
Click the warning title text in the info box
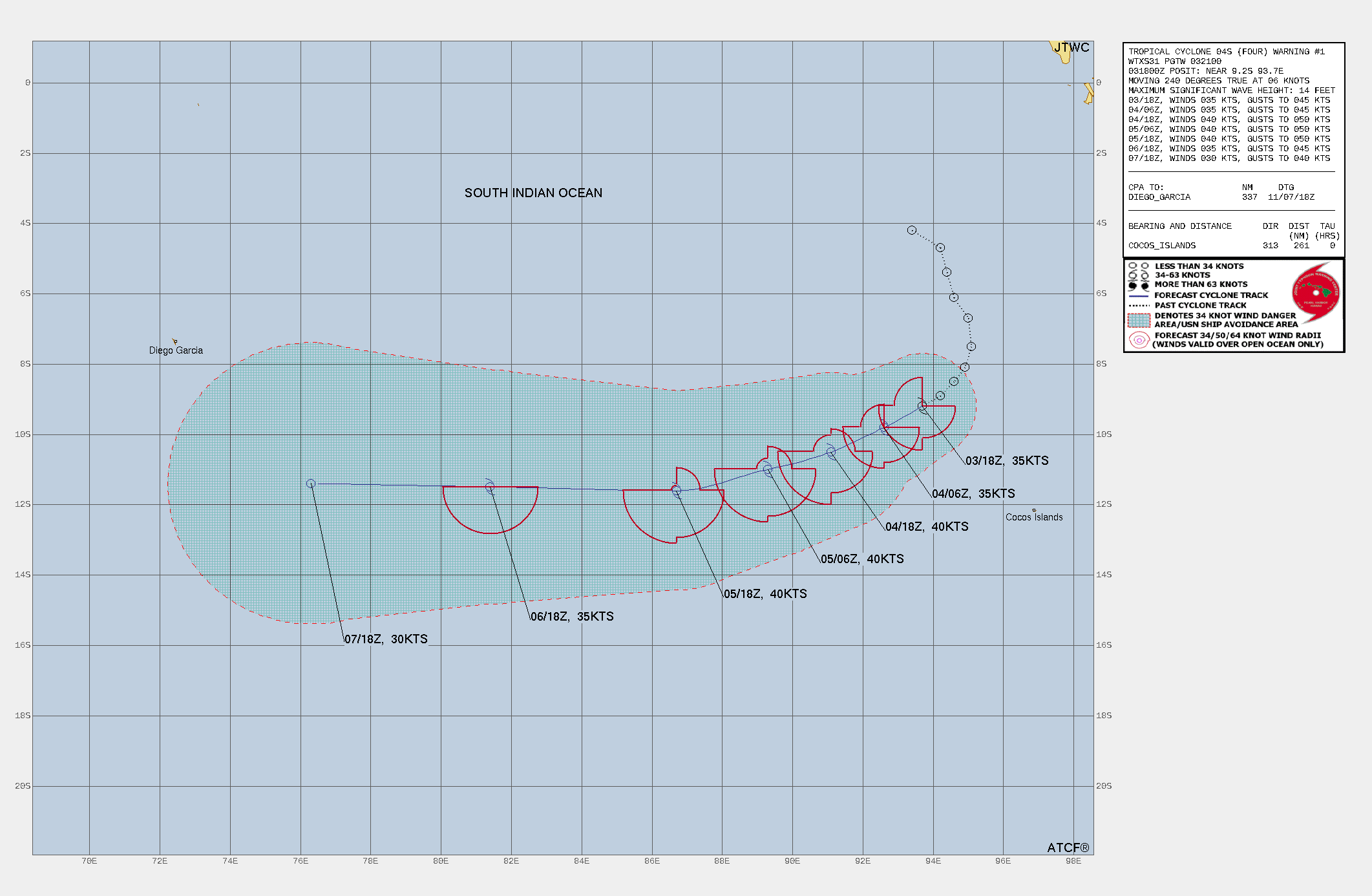click(1226, 52)
